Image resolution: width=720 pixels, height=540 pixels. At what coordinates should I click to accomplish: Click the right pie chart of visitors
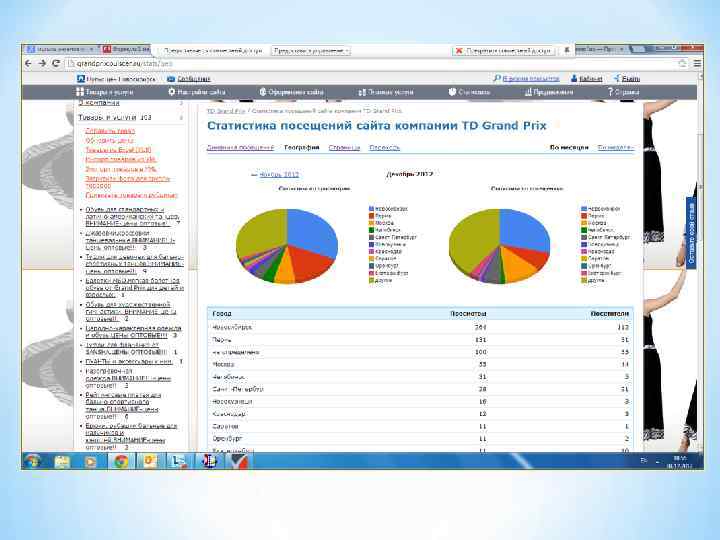coord(500,246)
